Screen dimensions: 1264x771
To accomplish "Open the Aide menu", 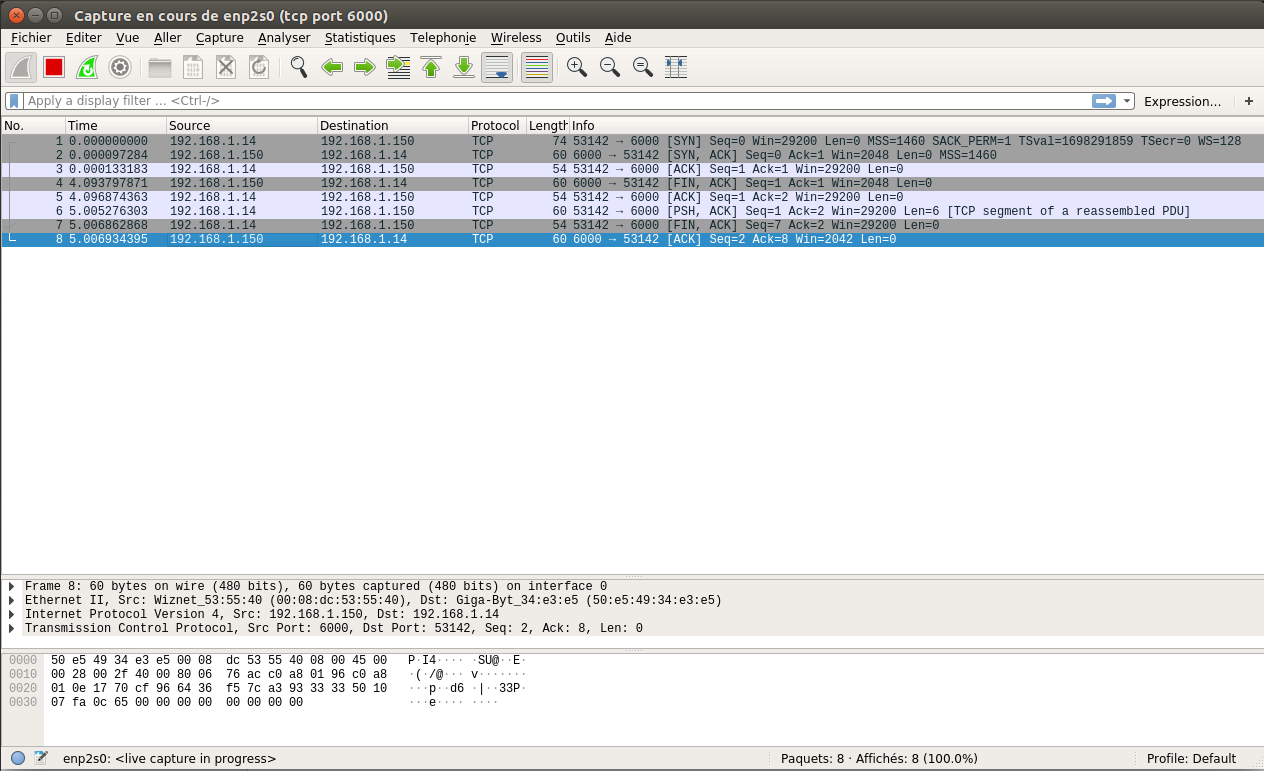I will (618, 38).
